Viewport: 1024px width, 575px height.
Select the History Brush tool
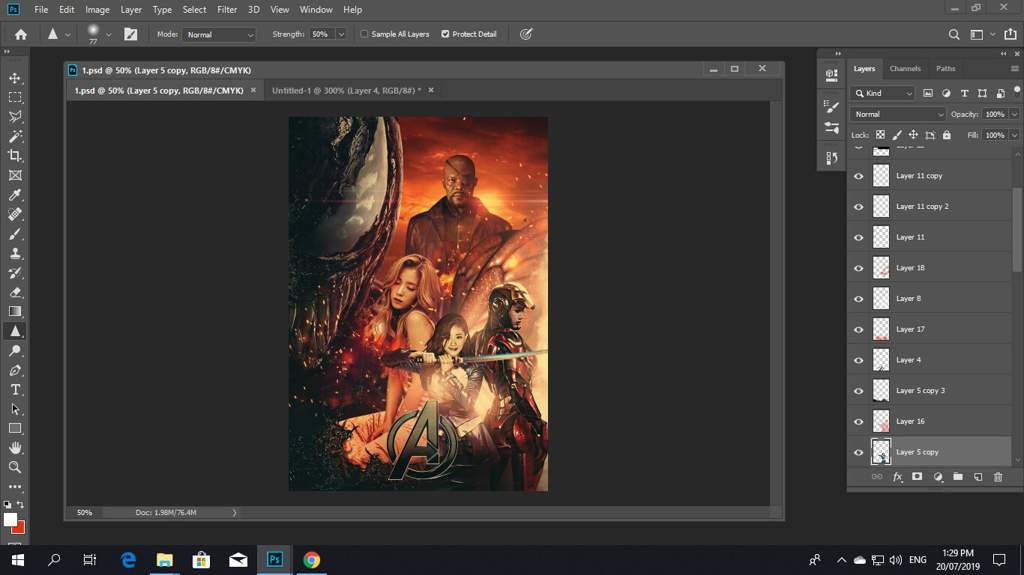pos(15,273)
